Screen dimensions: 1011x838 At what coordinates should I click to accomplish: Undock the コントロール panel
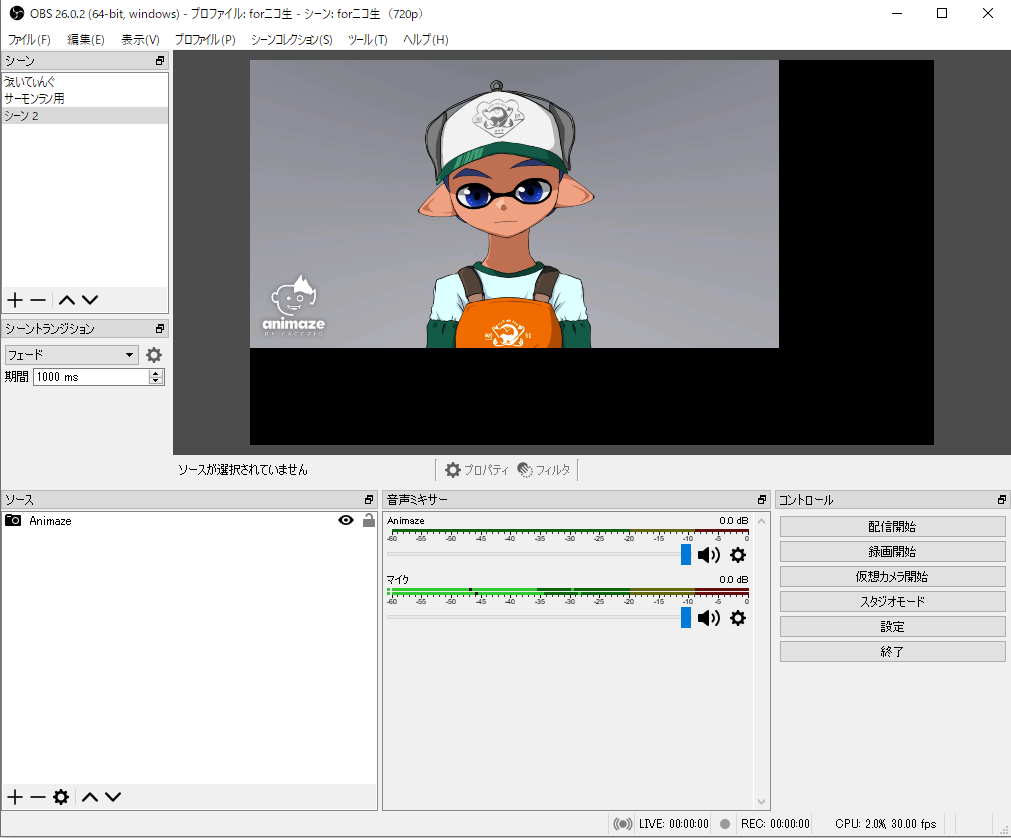1001,500
